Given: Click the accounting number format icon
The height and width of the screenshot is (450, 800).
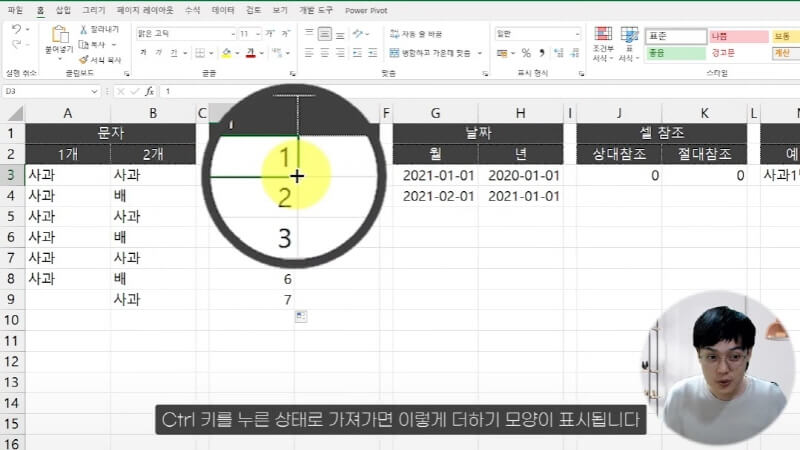Looking at the screenshot, I should click(502, 53).
